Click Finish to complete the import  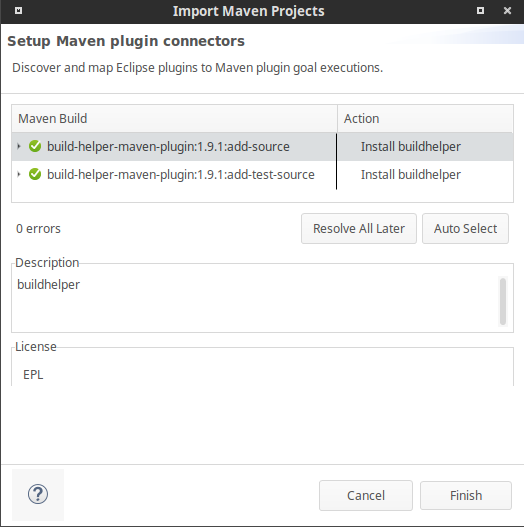pyautogui.click(x=466, y=495)
